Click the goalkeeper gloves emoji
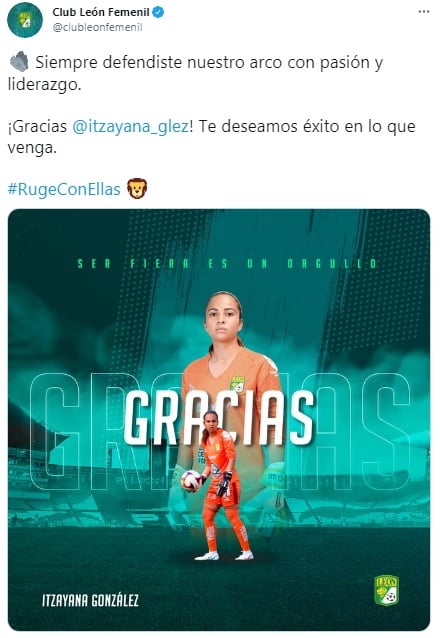The width and height of the screenshot is (440, 638). pyautogui.click(x=19, y=62)
